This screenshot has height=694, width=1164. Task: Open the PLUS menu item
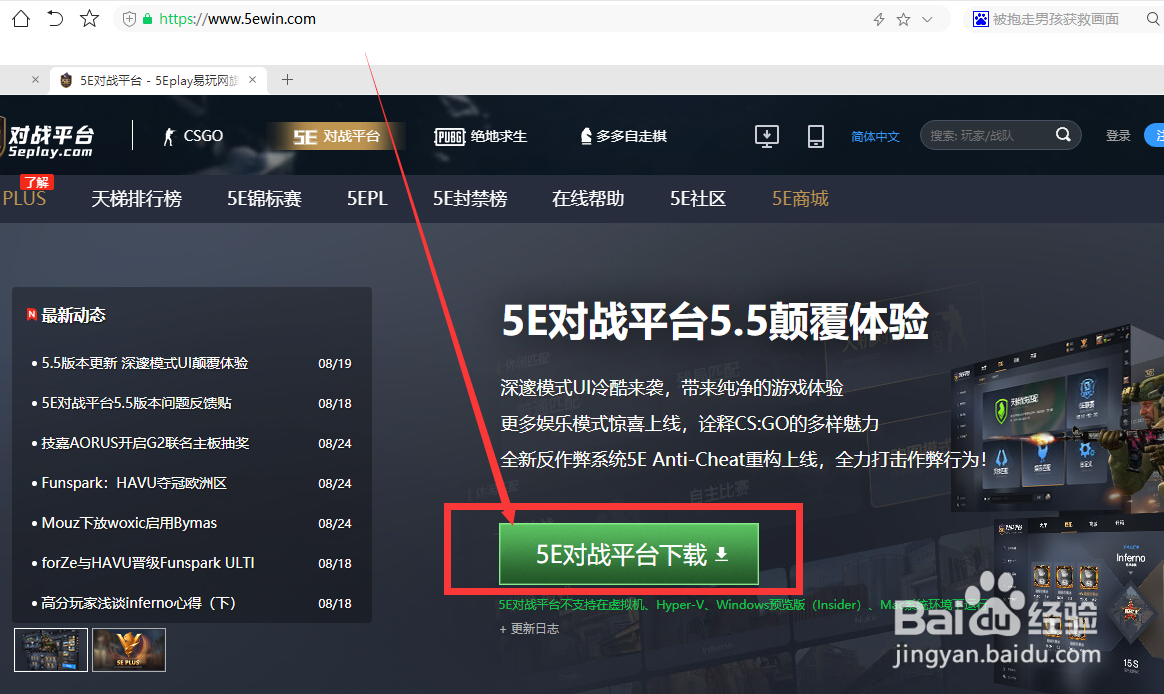pos(24,197)
